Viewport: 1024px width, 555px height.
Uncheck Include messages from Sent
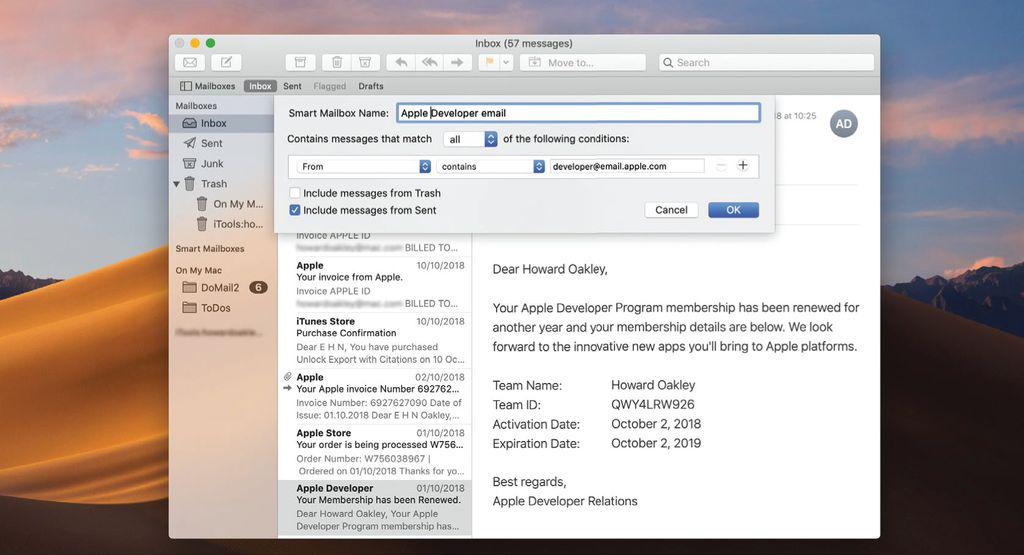coord(295,210)
